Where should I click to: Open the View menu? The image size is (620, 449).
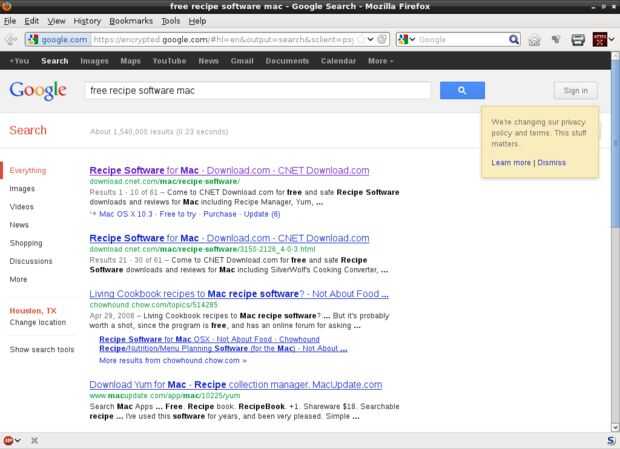pos(56,21)
